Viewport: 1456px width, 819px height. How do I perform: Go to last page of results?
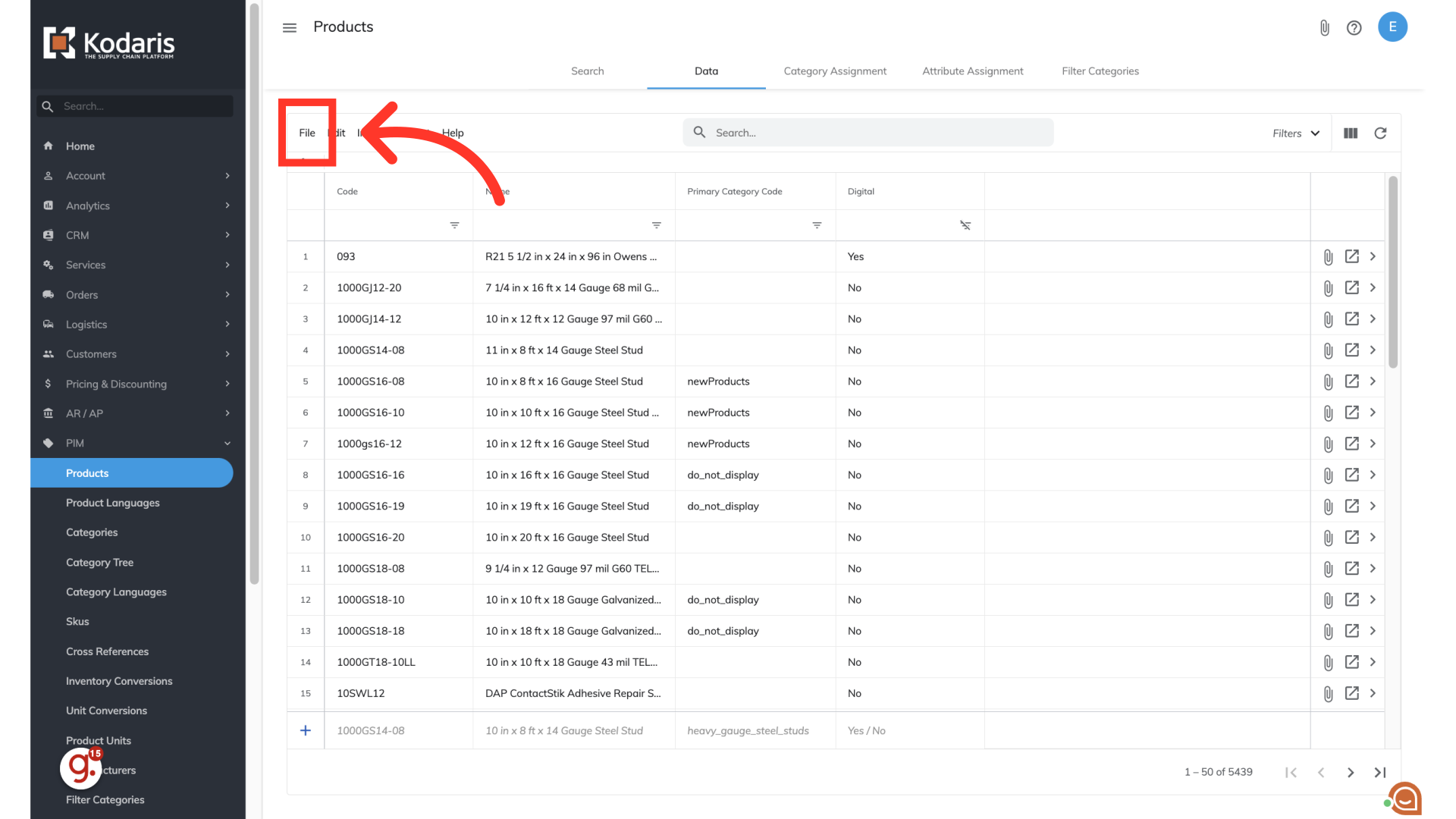1380,772
